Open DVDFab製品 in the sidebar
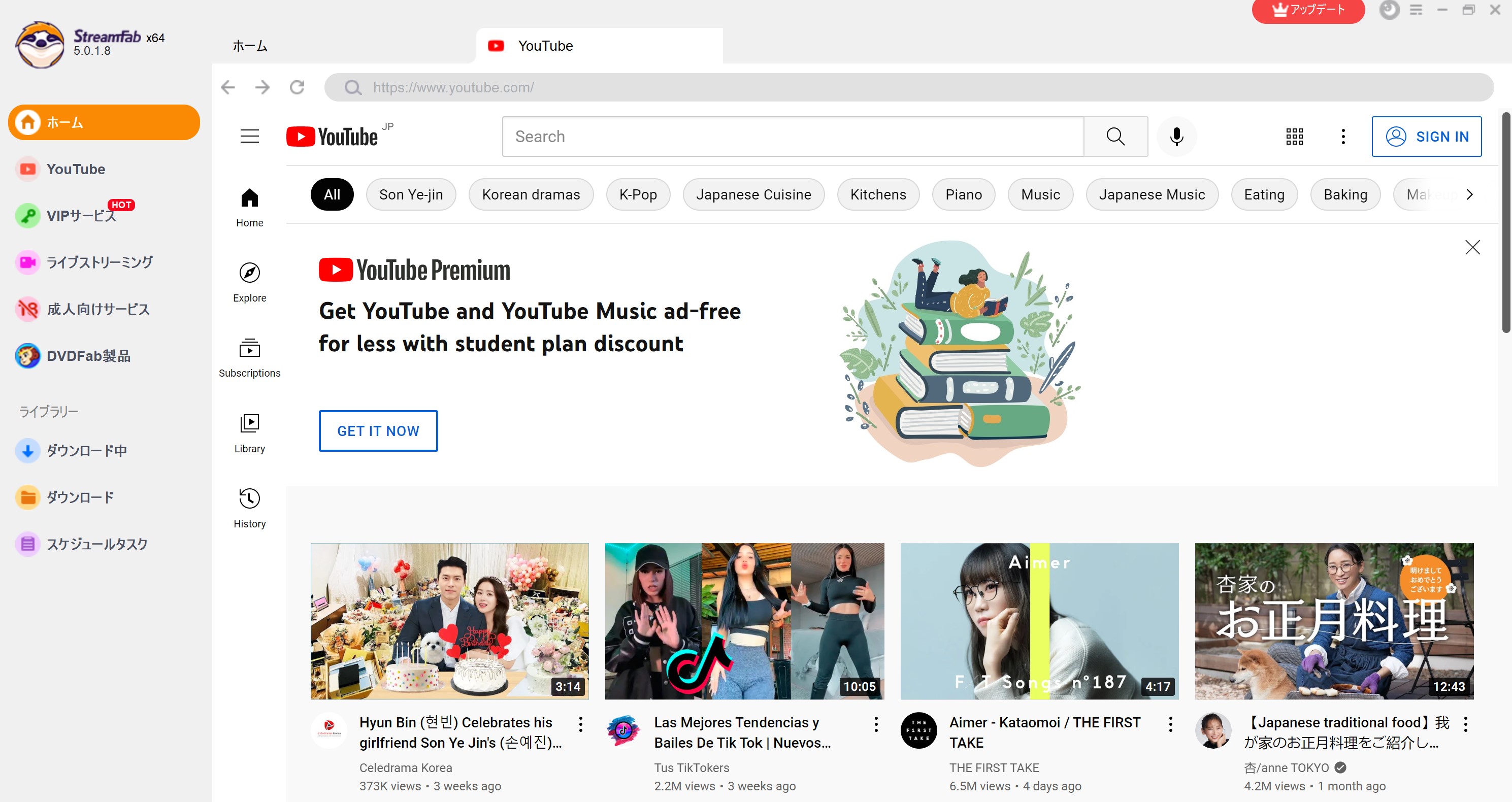Screen dimensions: 1512x802 pos(73,355)
